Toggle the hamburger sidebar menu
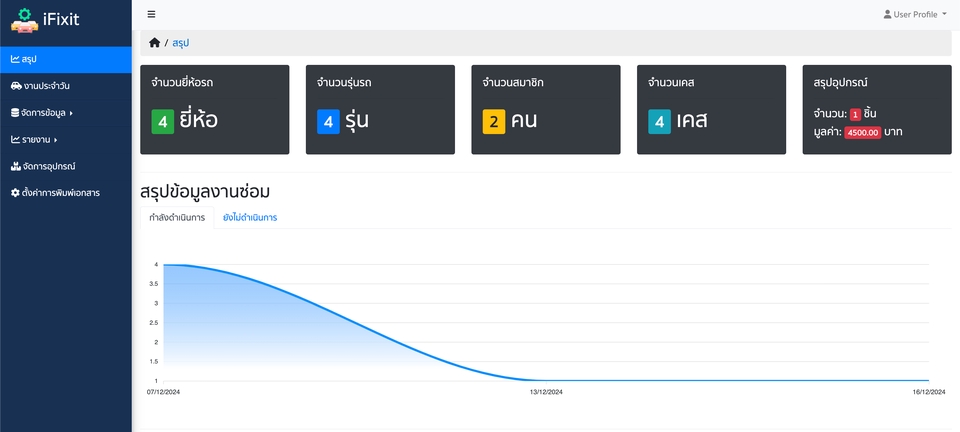This screenshot has width=960, height=432. 151,14
